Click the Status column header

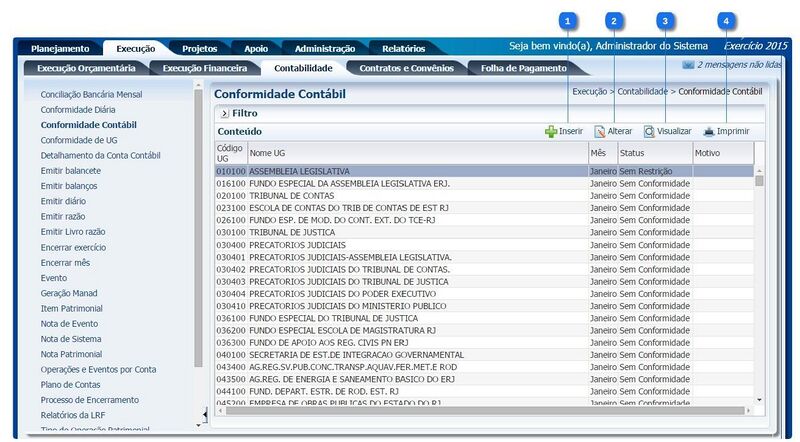coord(632,153)
